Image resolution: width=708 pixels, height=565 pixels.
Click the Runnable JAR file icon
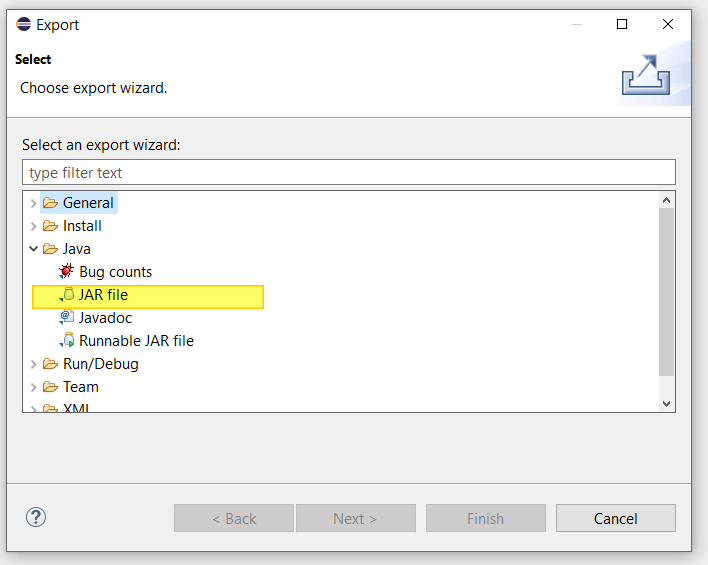[67, 340]
